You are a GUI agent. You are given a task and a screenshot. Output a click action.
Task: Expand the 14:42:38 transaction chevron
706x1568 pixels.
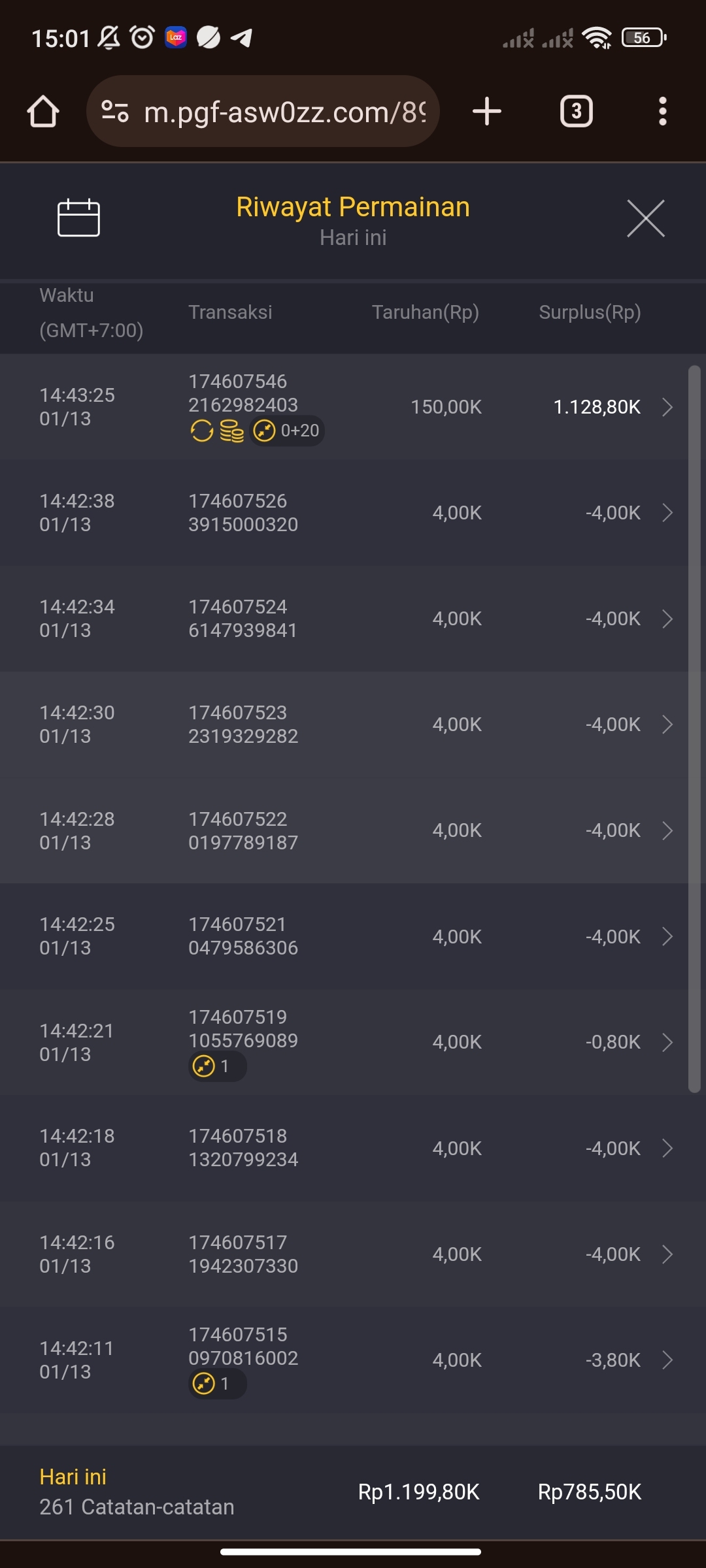click(x=667, y=513)
